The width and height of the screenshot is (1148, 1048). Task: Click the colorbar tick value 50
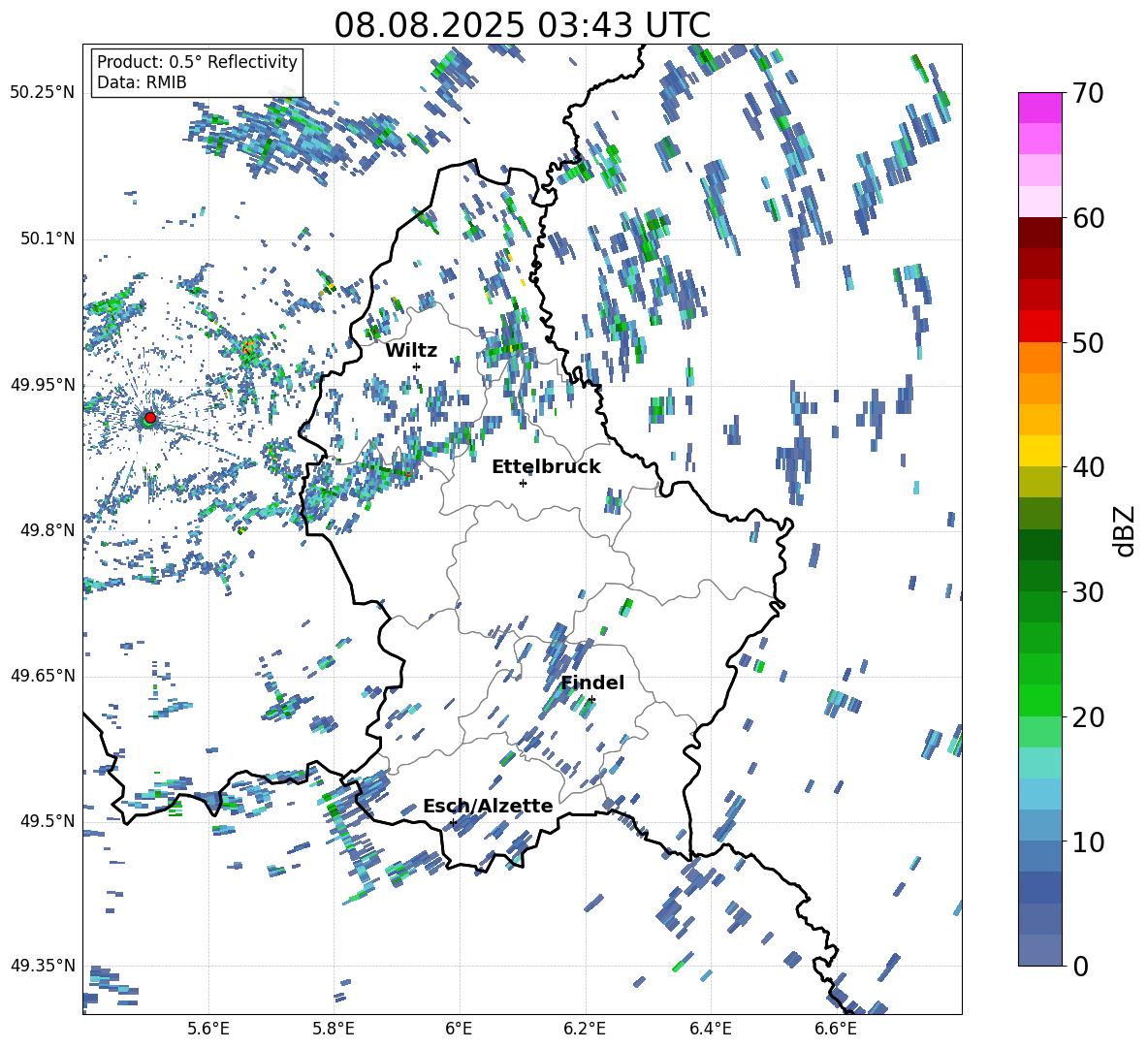[1087, 343]
